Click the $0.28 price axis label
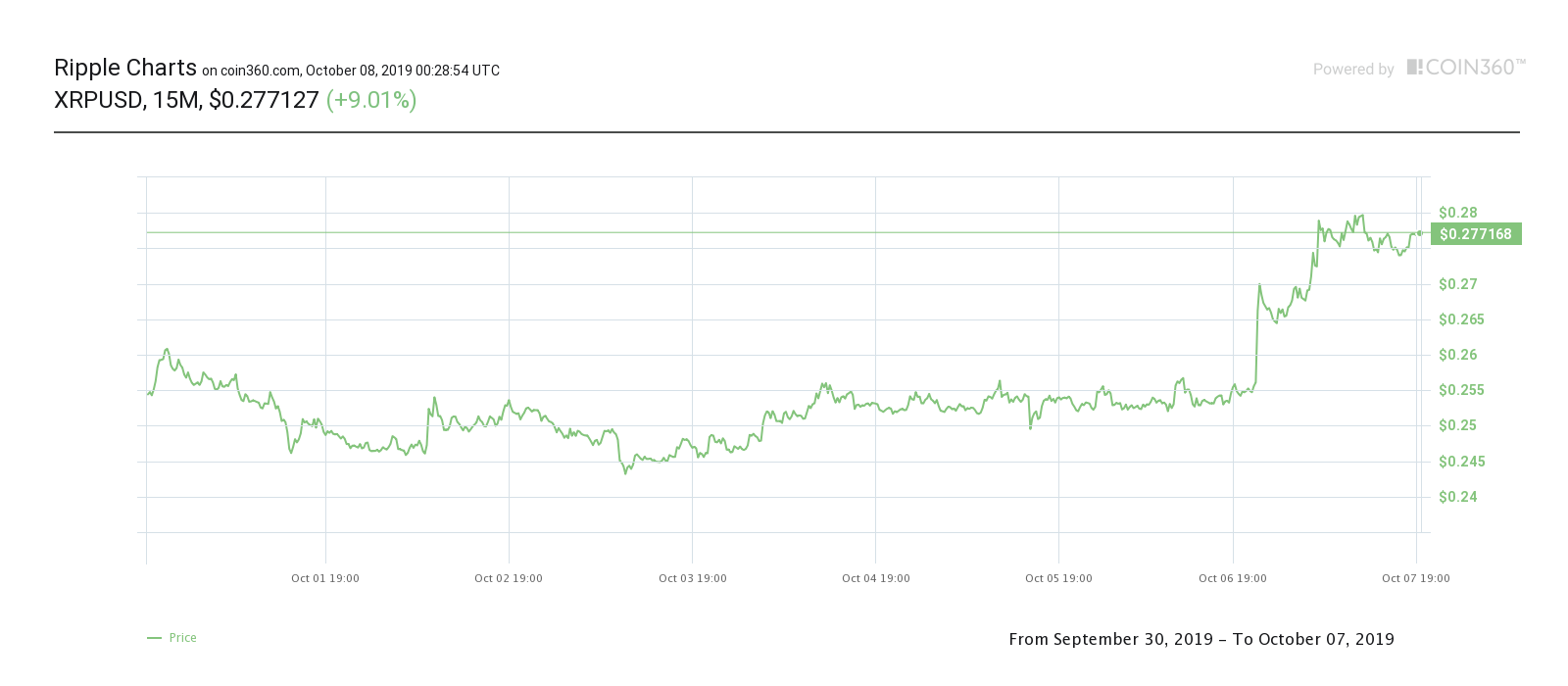 [1458, 213]
